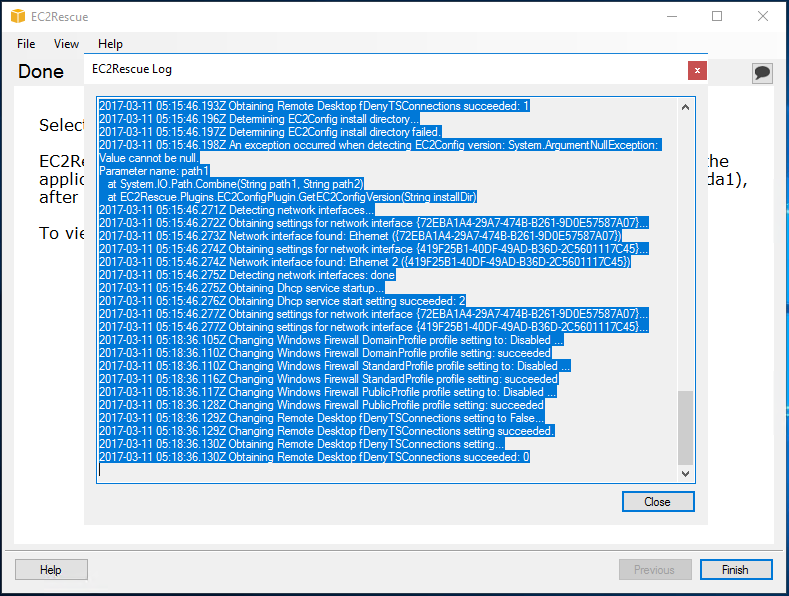
Task: Click the first 'fDenyTSConnections succeeded: 1' log line
Action: 314,106
